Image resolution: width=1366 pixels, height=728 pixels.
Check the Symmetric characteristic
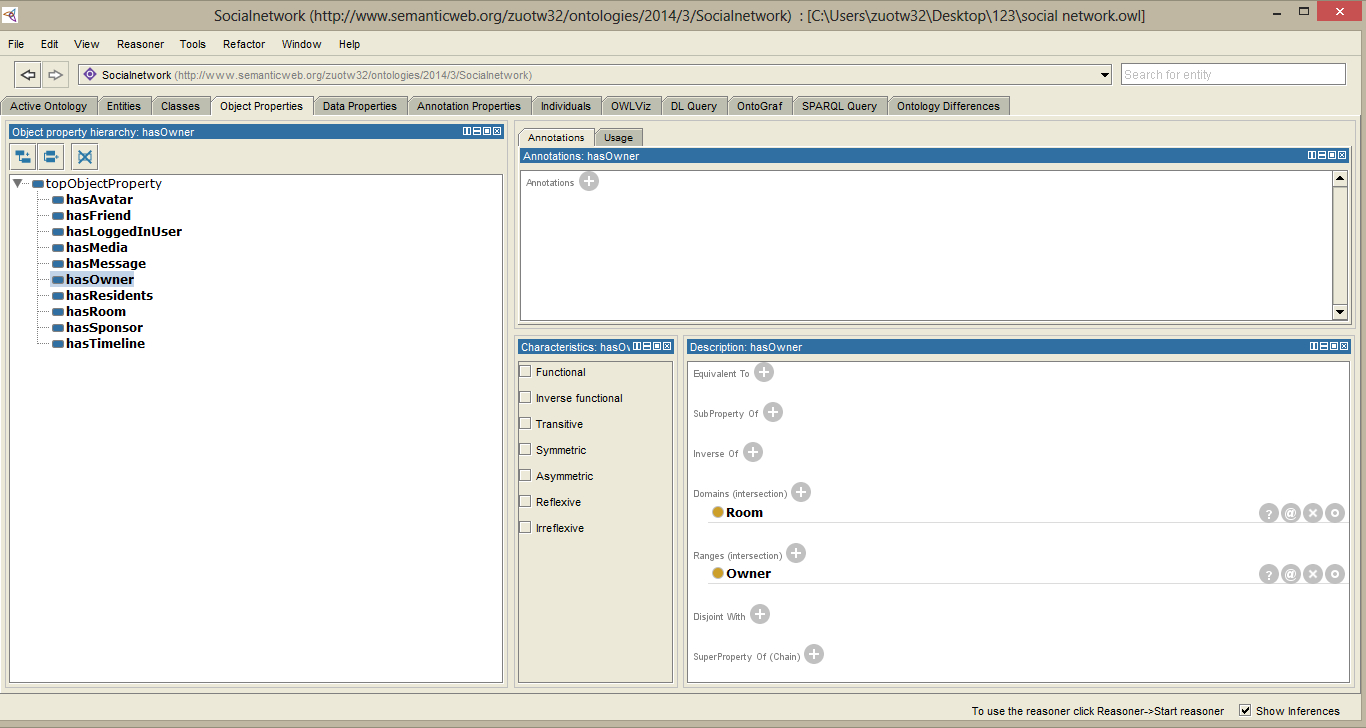(525, 449)
